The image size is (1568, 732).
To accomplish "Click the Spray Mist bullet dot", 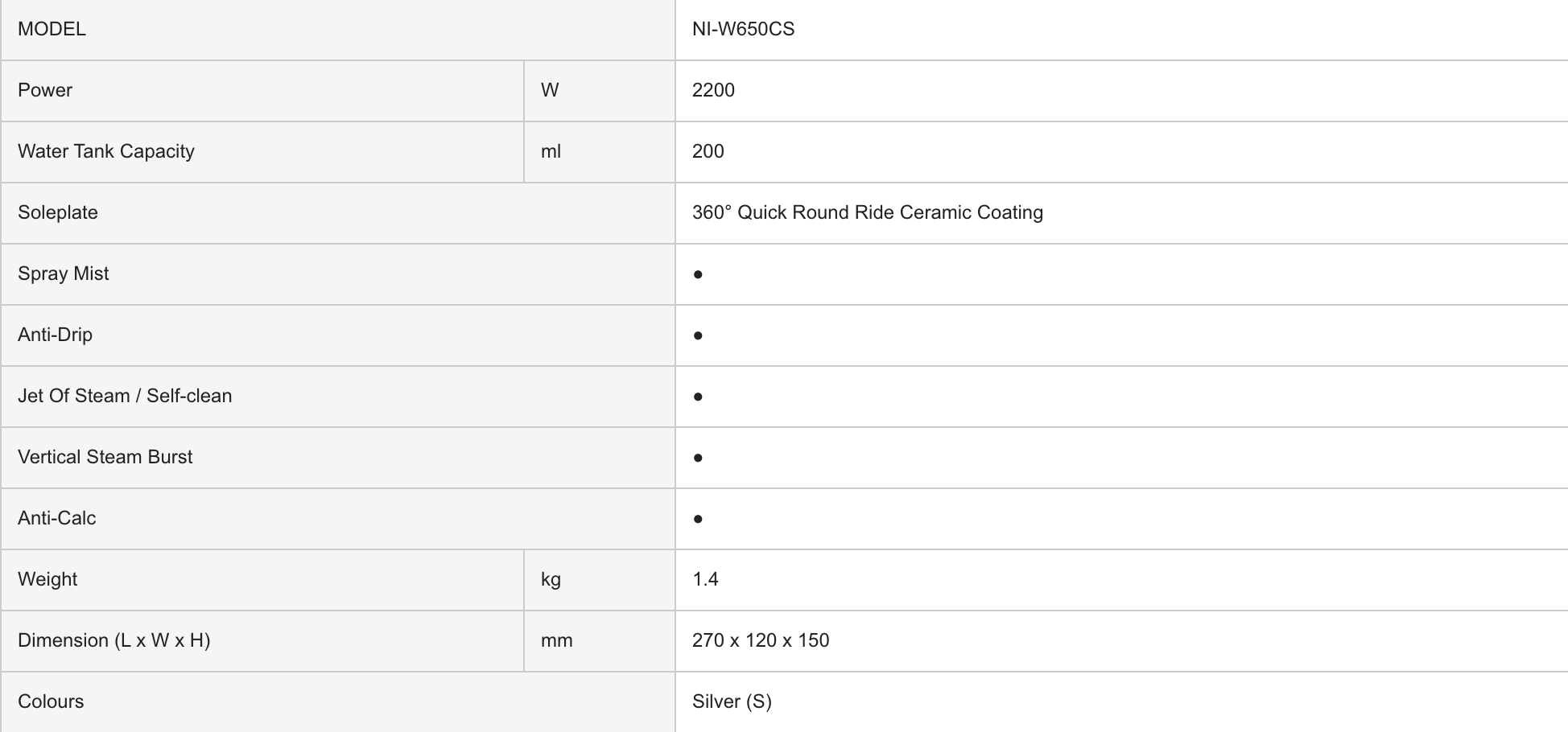I will click(698, 275).
